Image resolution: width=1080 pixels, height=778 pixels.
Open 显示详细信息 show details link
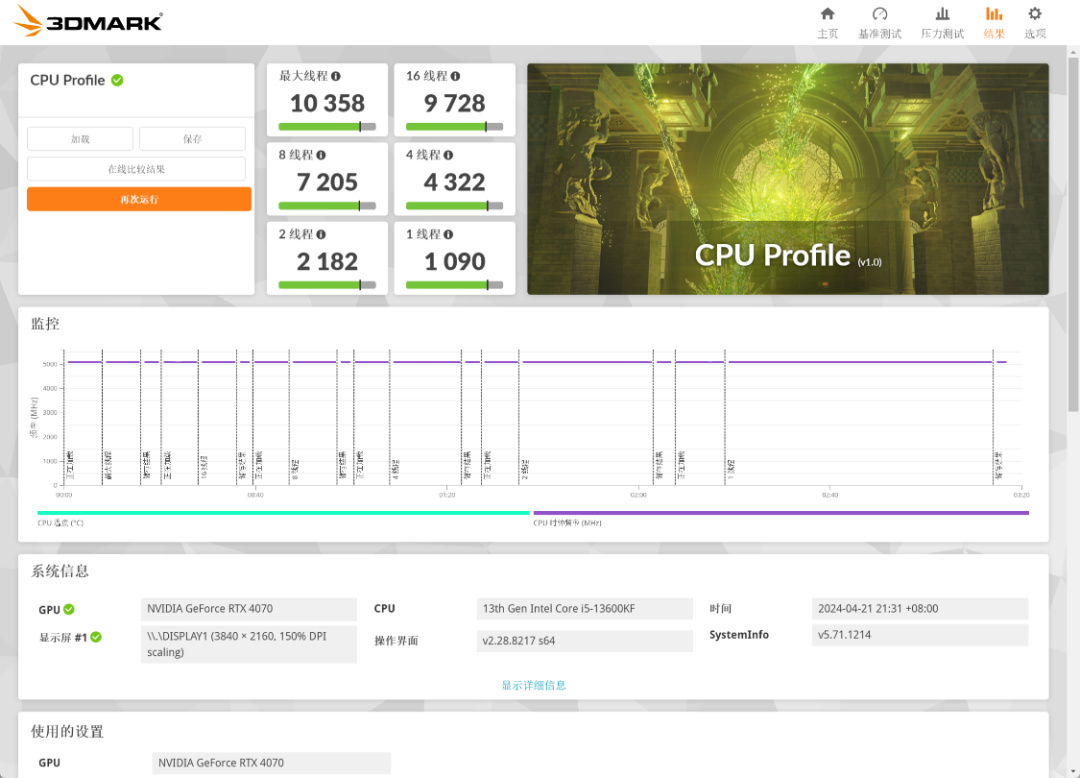point(533,685)
